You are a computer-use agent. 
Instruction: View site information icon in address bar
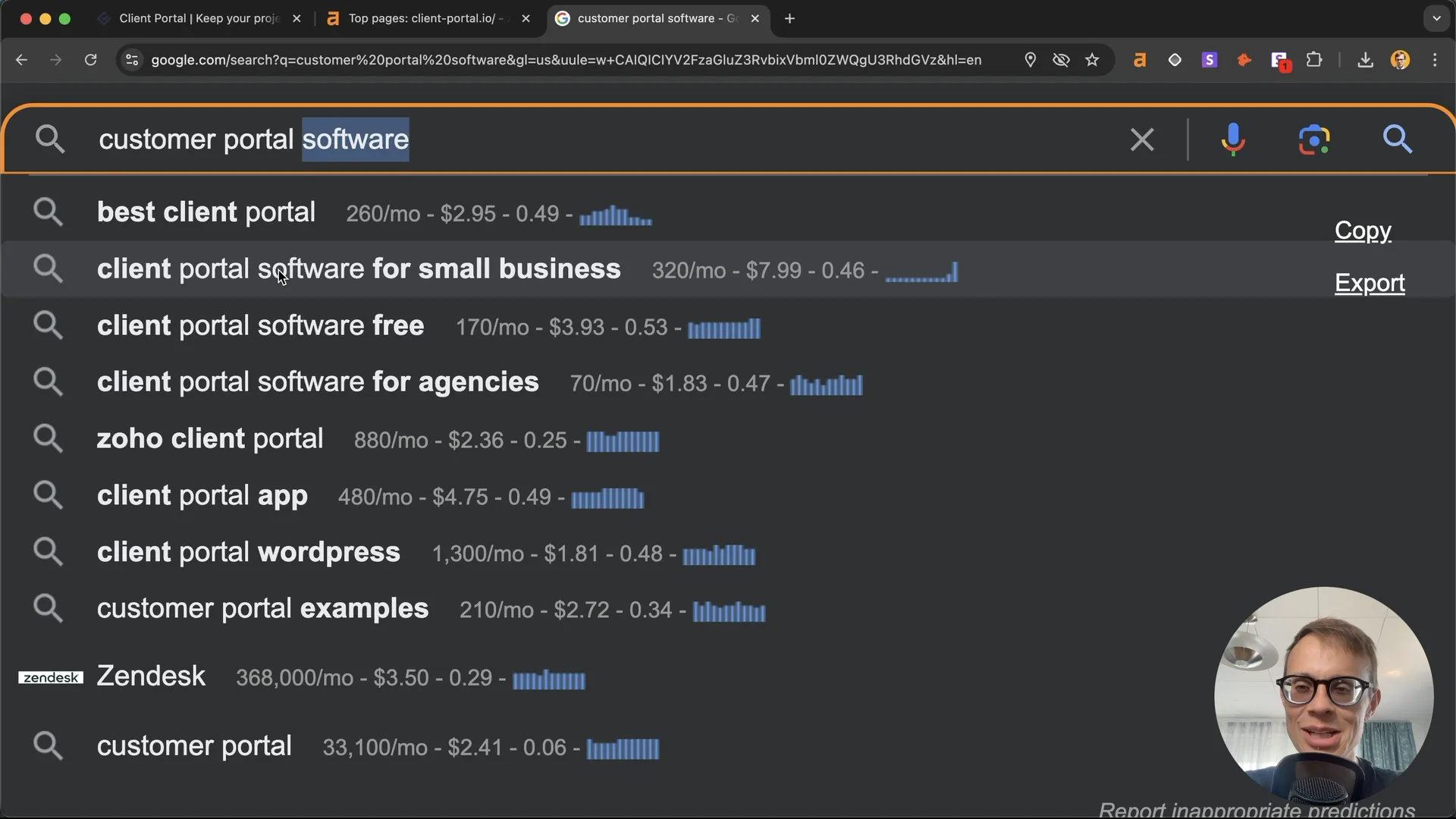pos(132,60)
